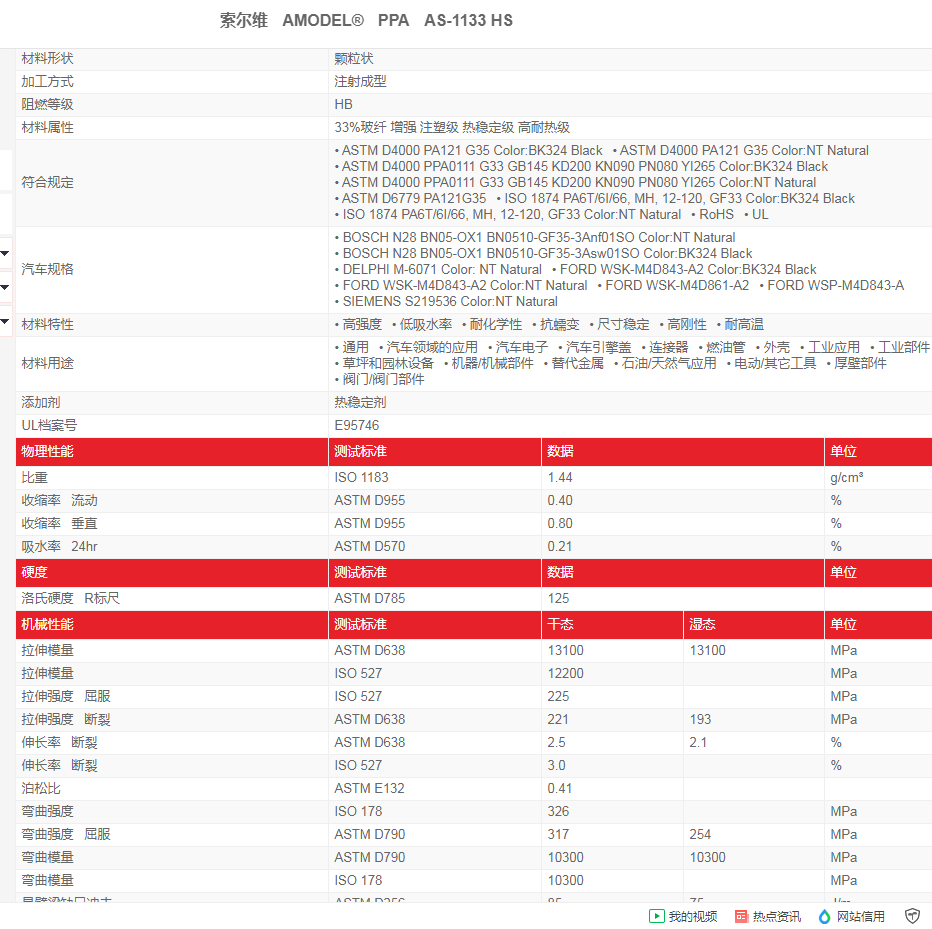Select the wet elongation value 2.1
The height and width of the screenshot is (929, 932).
pos(698,742)
